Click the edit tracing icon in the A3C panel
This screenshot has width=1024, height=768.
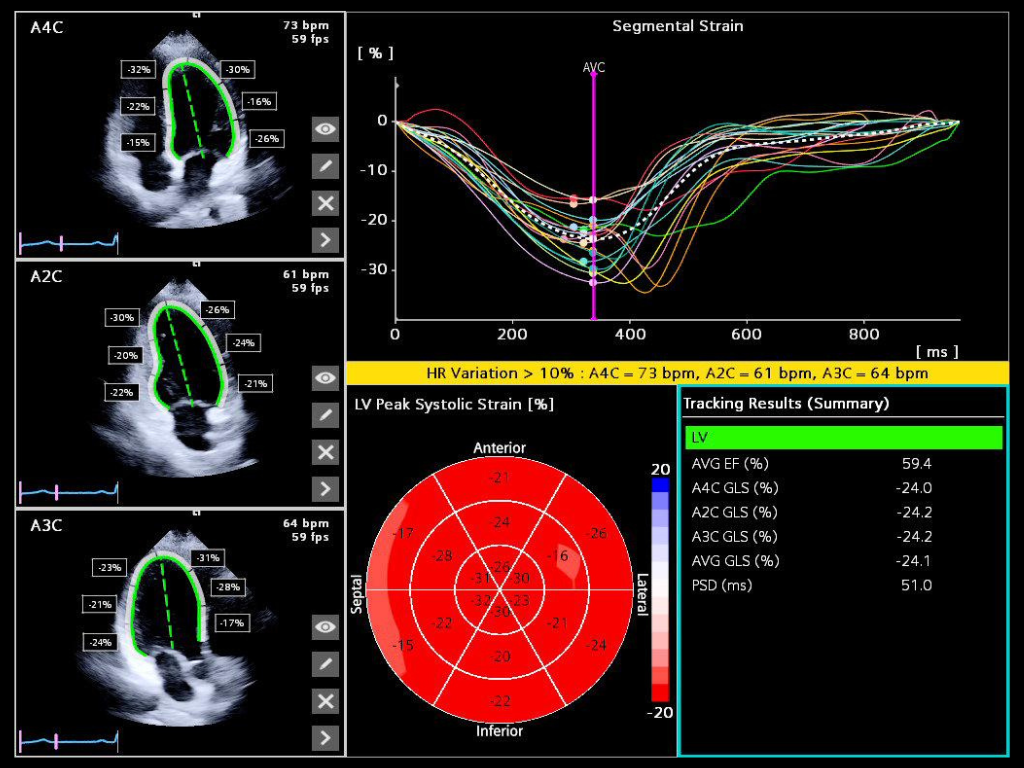(324, 664)
